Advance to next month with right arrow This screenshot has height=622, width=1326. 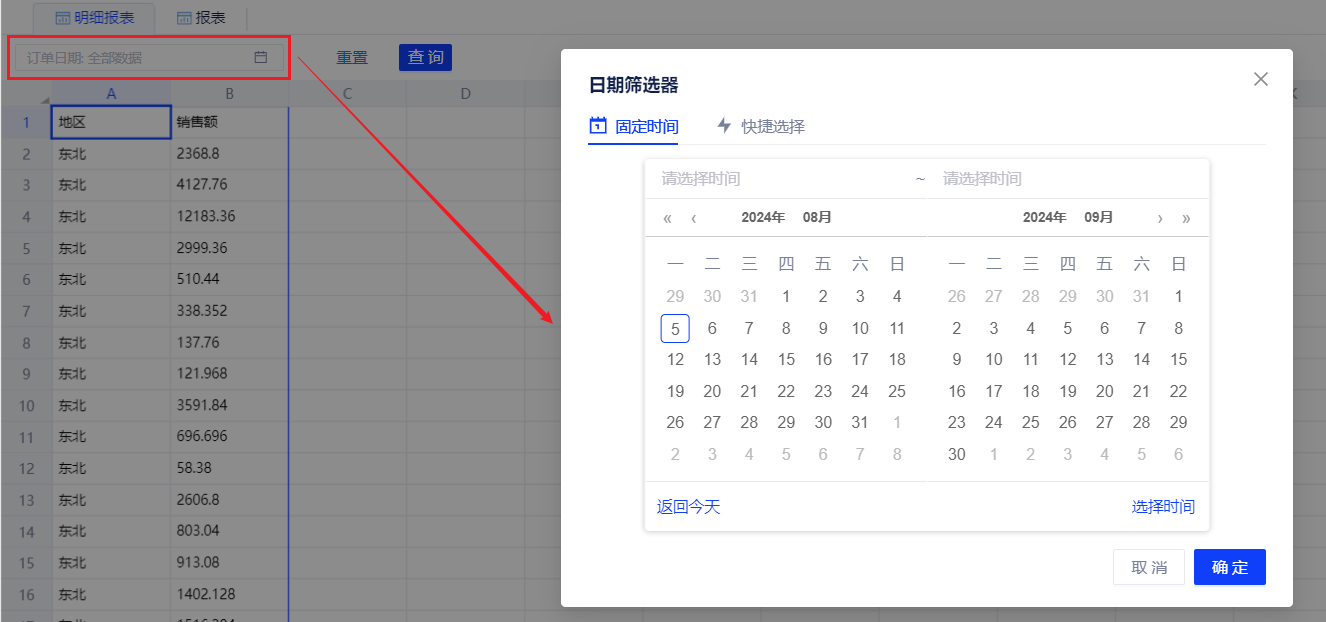pyautogui.click(x=1160, y=218)
